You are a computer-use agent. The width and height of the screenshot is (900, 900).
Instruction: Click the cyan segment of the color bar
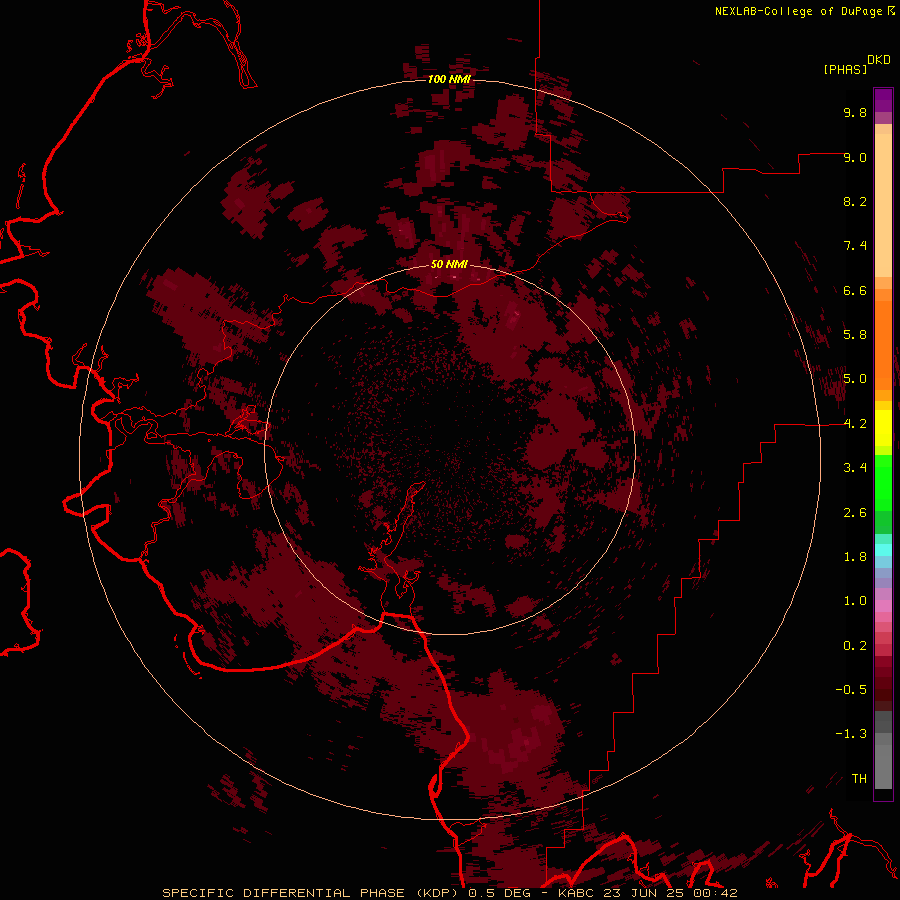(x=883, y=550)
